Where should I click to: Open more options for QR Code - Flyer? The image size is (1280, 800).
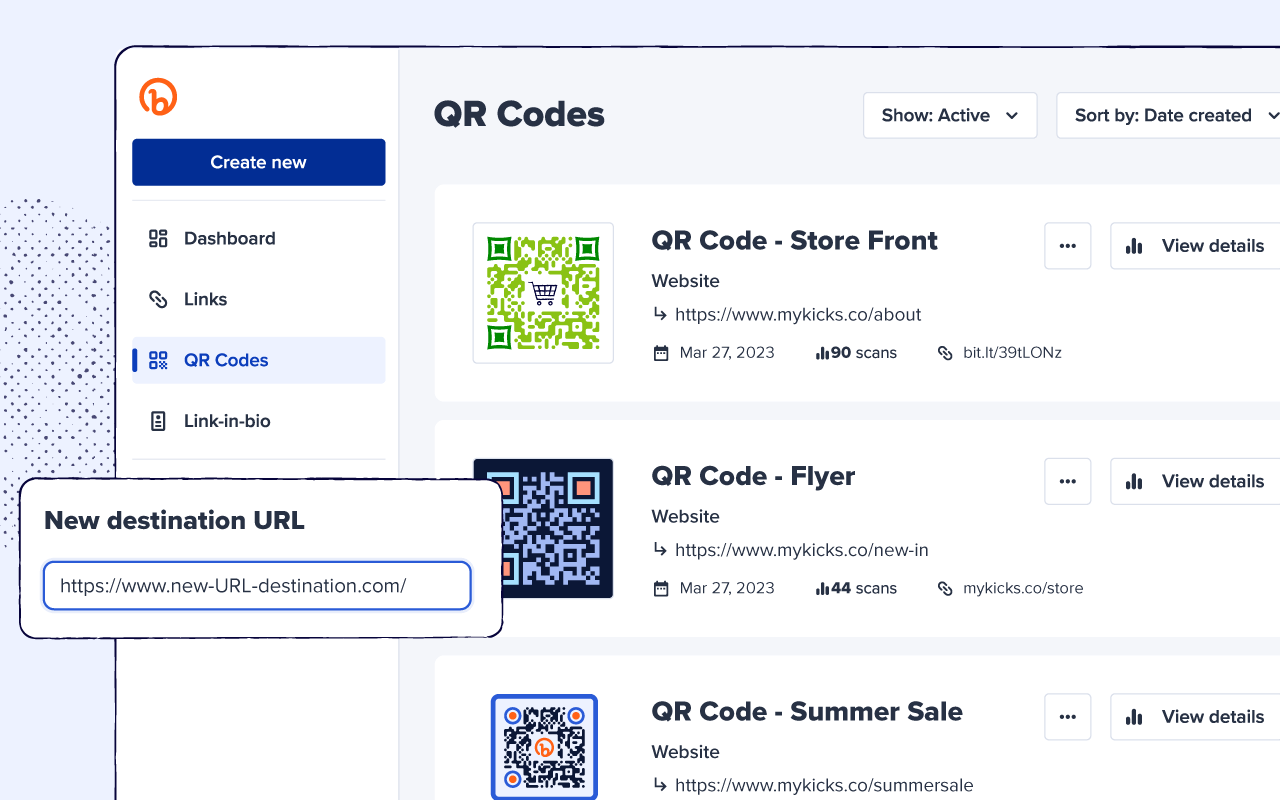1067,481
